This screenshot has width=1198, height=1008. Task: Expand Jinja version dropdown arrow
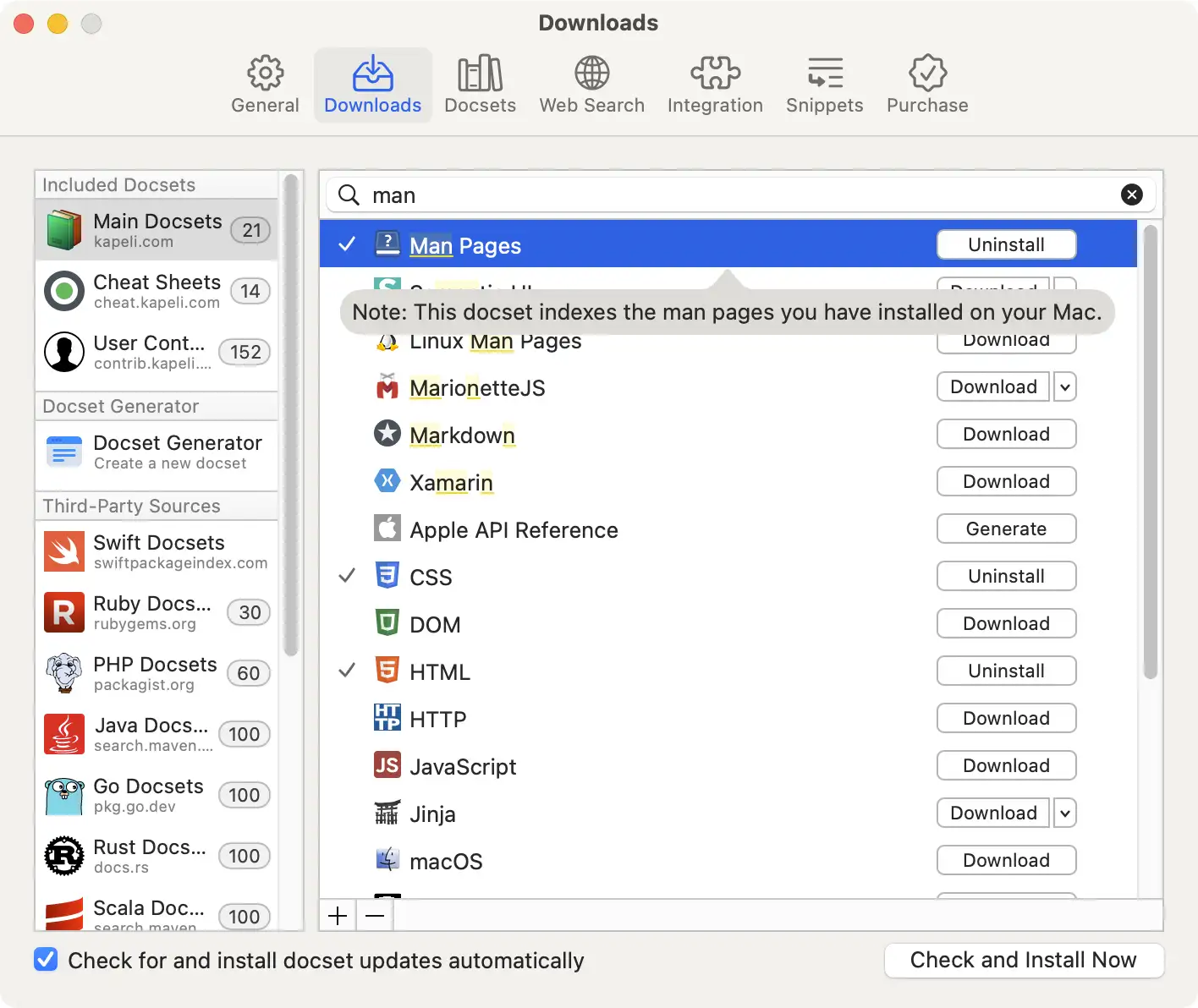click(1065, 814)
